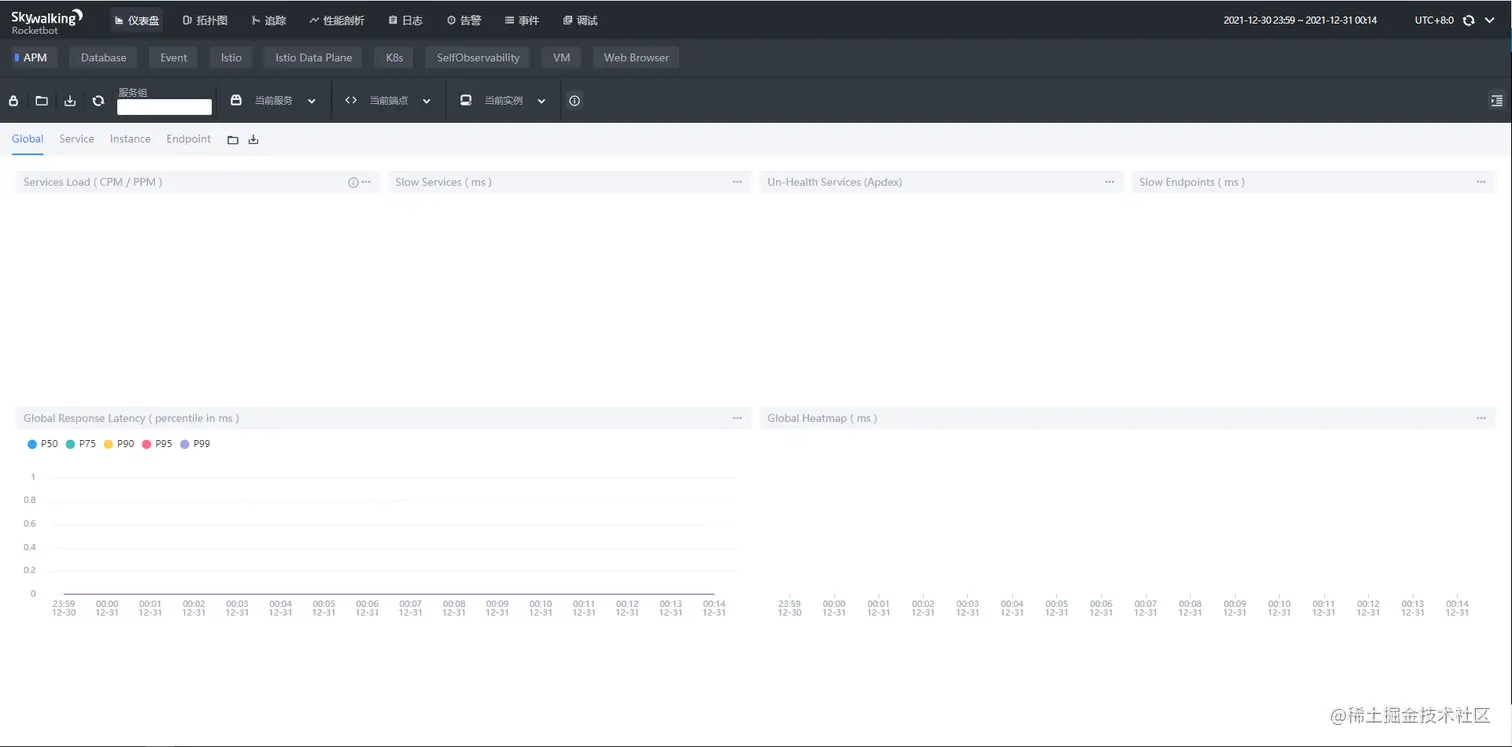Switch to the Service tab
The width and height of the screenshot is (1512, 747).
[76, 139]
